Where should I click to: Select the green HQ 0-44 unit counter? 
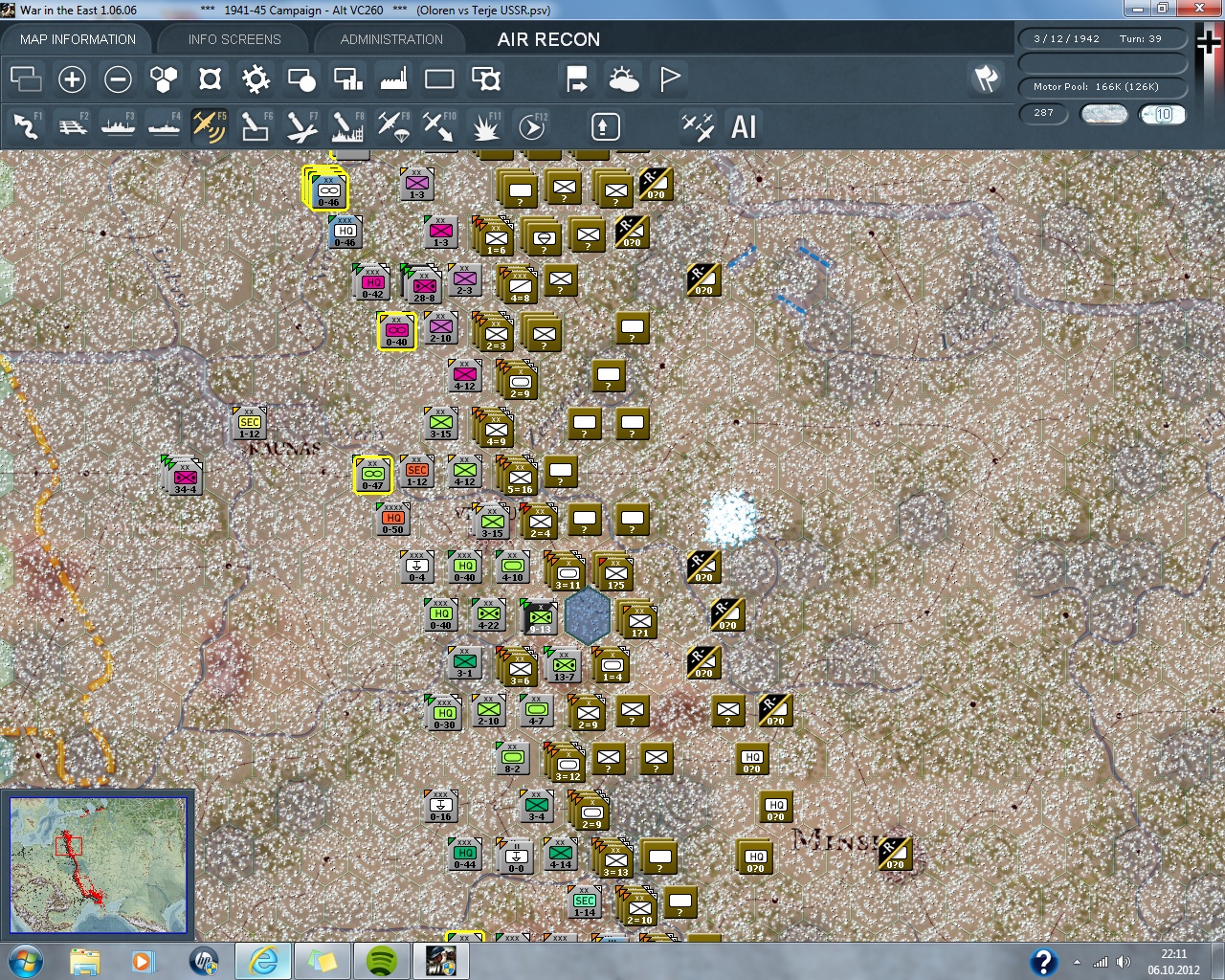464,854
